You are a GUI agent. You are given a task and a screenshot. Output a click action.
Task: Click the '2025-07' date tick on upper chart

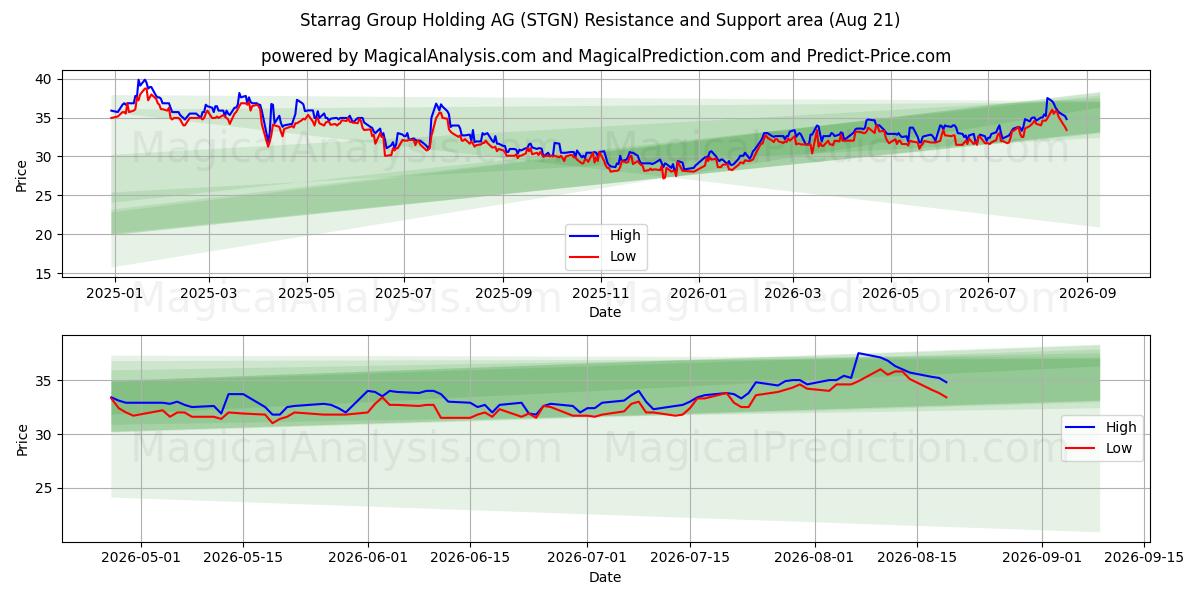point(404,293)
